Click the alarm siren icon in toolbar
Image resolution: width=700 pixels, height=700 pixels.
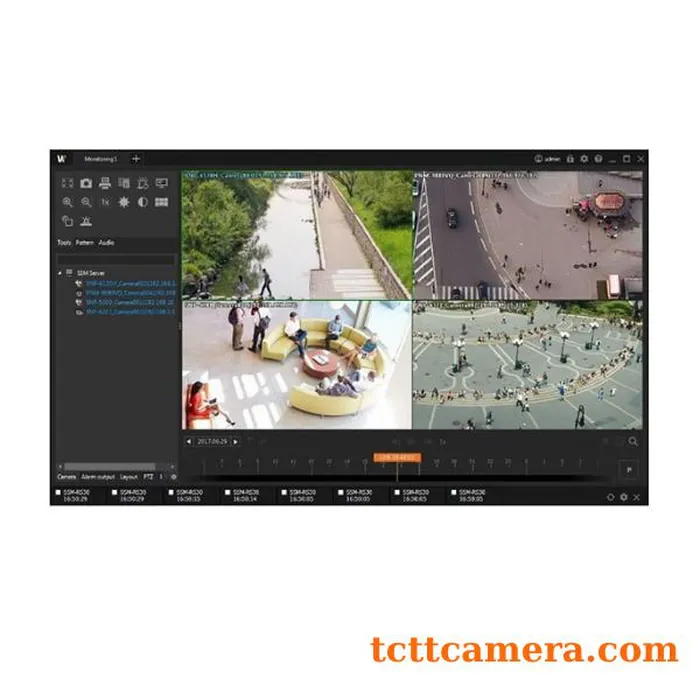86,220
